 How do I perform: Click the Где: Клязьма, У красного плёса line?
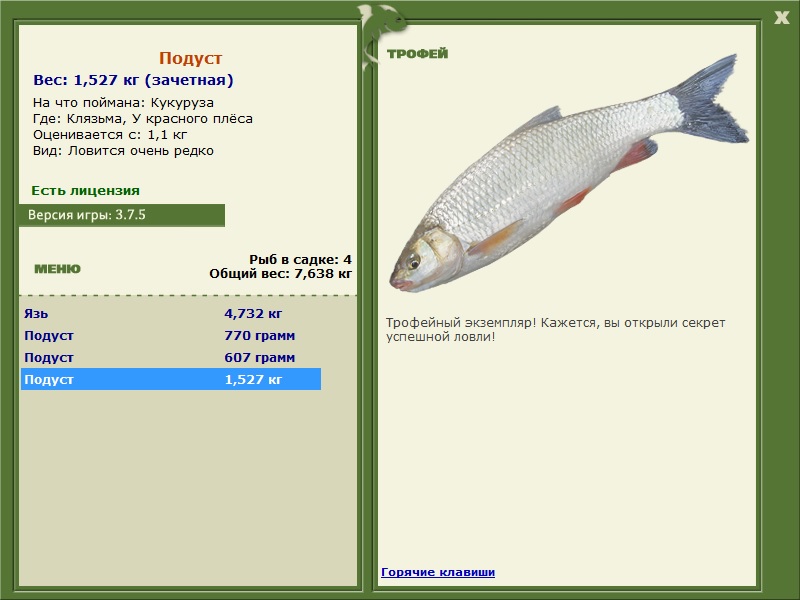143,119
